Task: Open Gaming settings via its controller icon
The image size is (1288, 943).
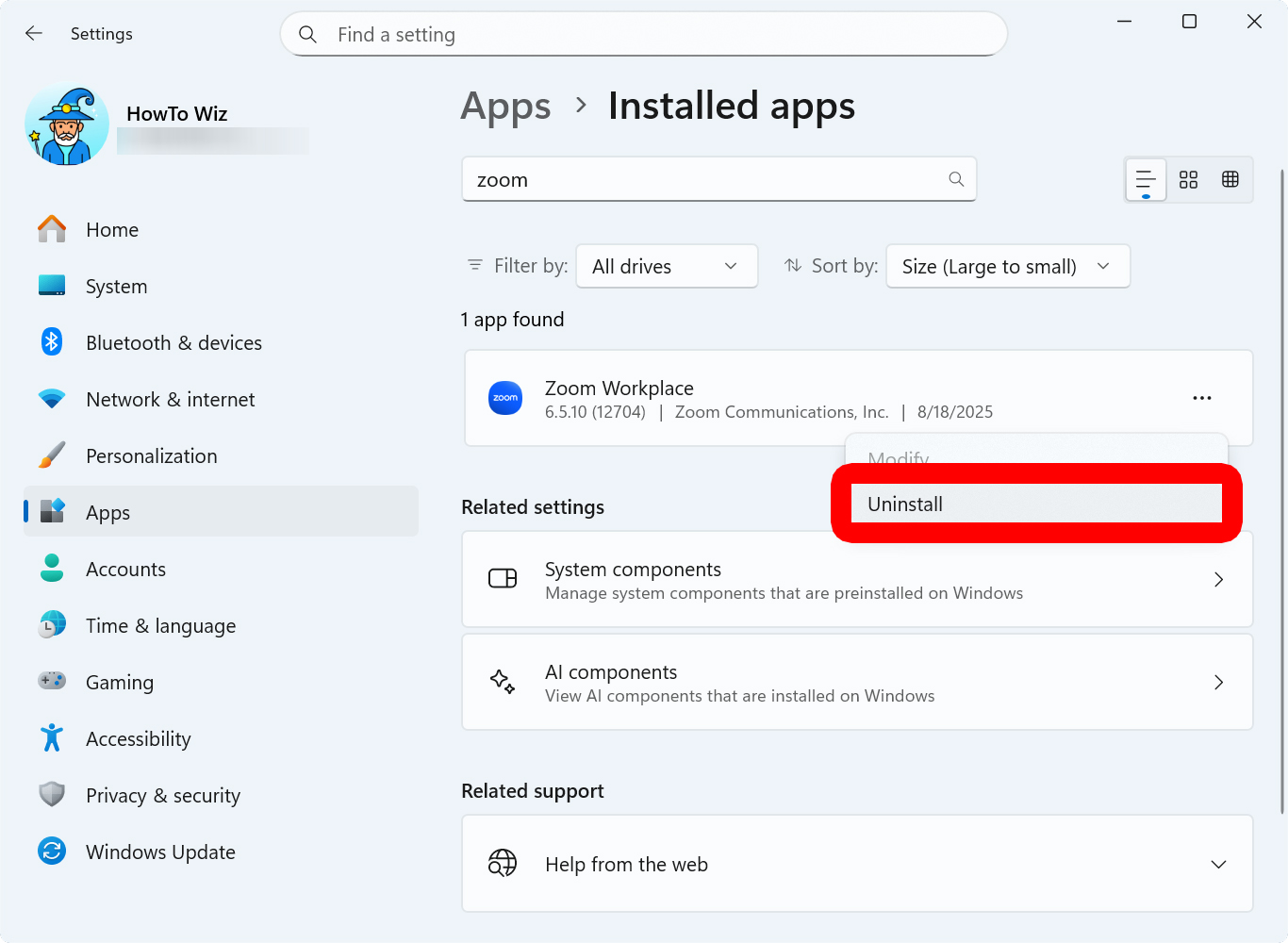Action: pyautogui.click(x=51, y=681)
